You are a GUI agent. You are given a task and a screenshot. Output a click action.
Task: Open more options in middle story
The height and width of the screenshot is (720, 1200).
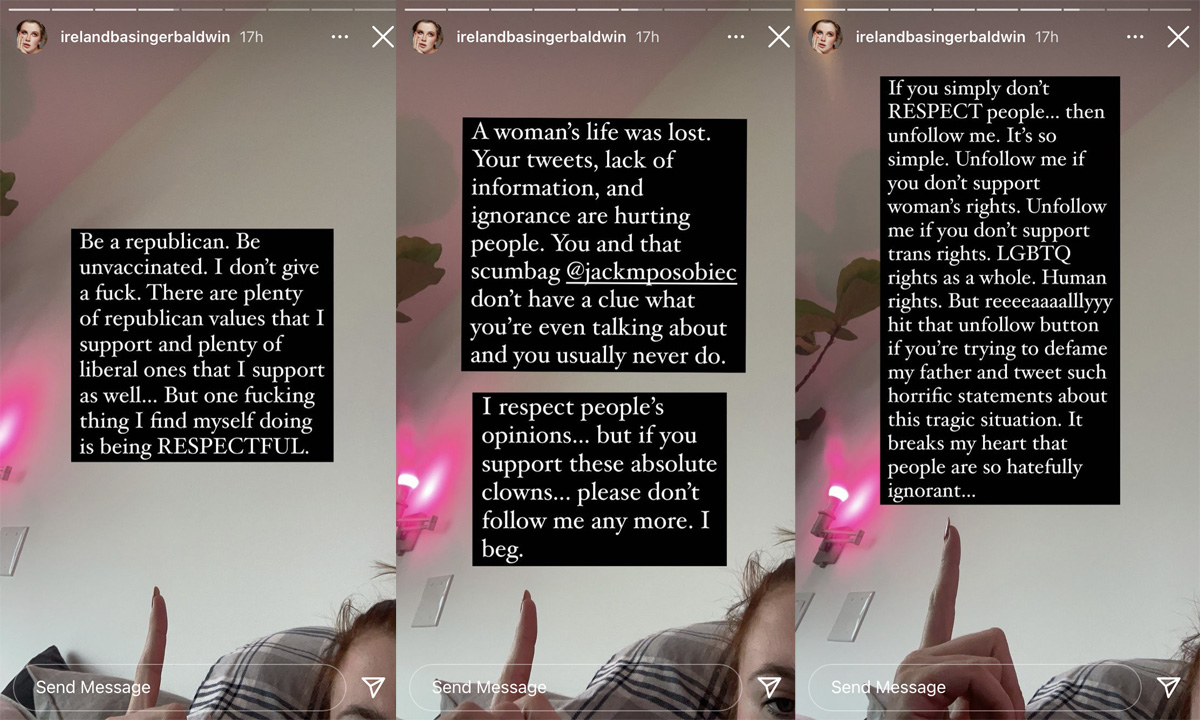(x=735, y=37)
